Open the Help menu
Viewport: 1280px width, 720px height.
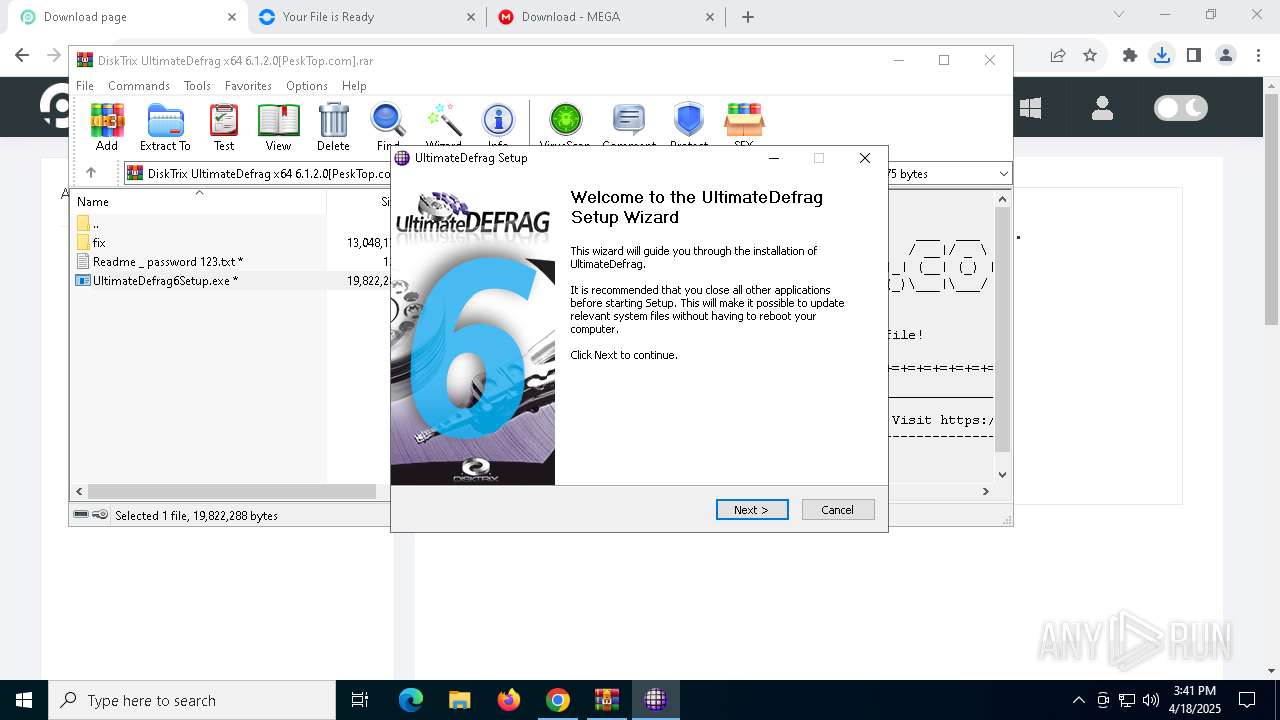click(354, 86)
